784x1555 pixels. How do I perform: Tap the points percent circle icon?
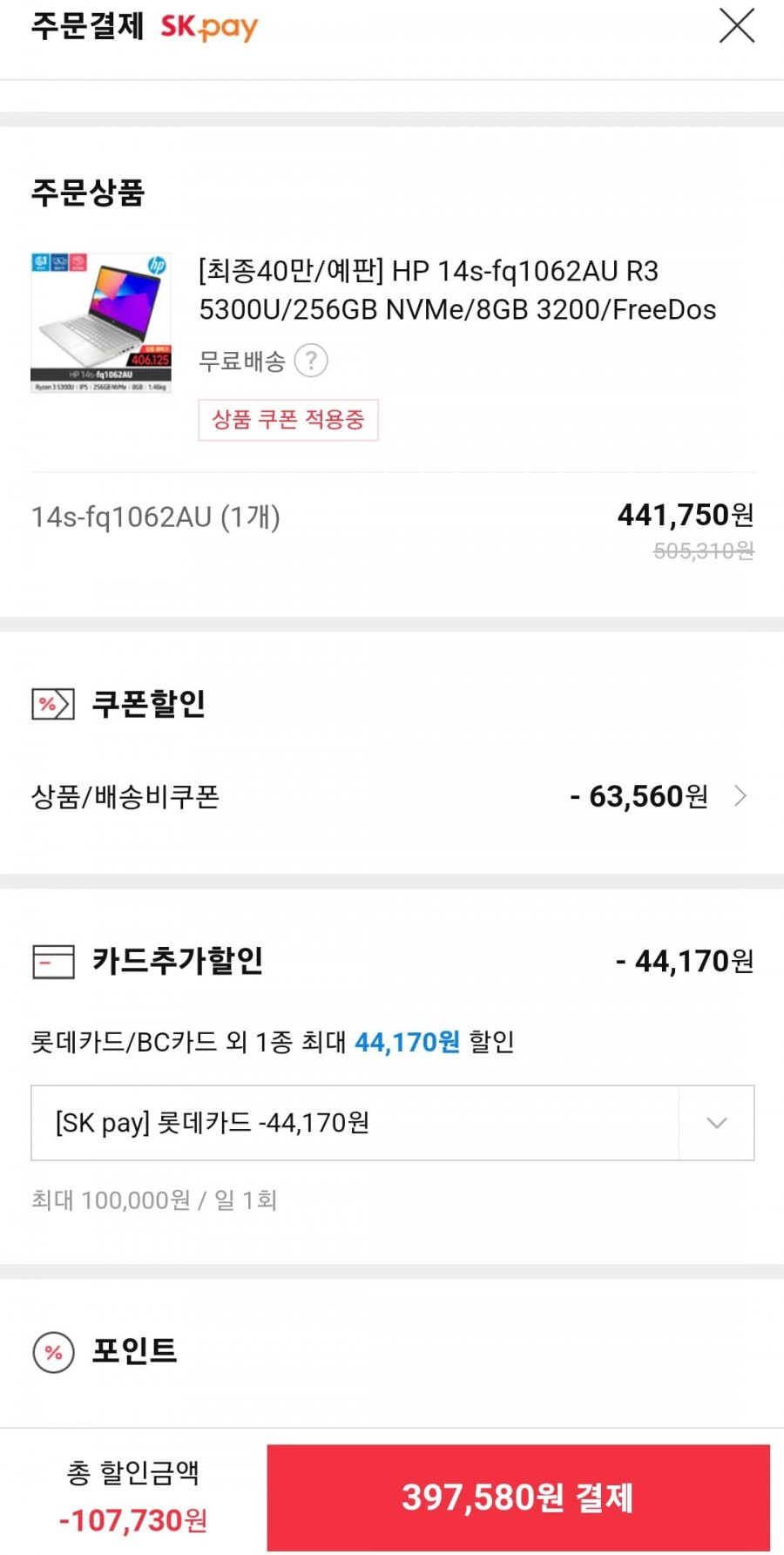pyautogui.click(x=53, y=1353)
